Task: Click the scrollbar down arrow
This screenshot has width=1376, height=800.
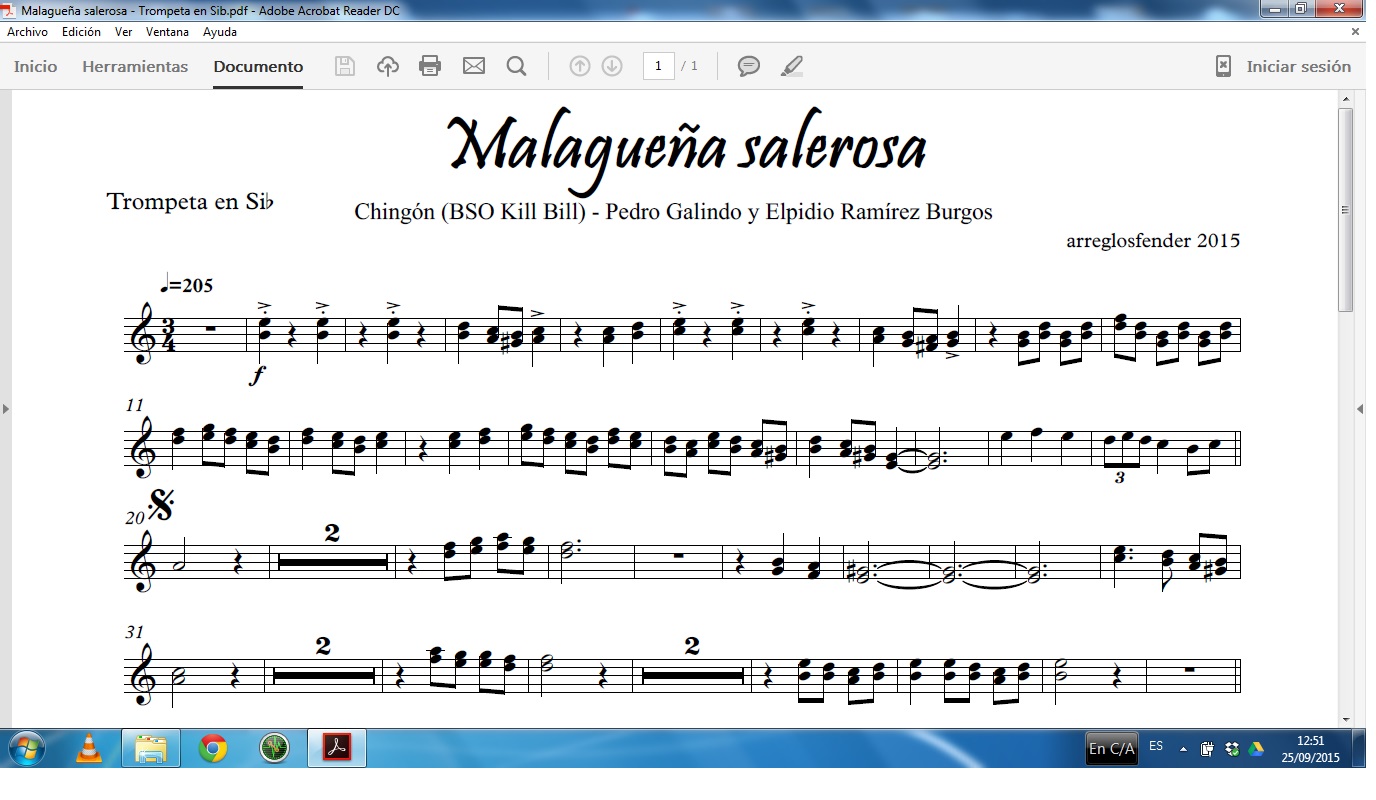Action: pyautogui.click(x=1345, y=718)
